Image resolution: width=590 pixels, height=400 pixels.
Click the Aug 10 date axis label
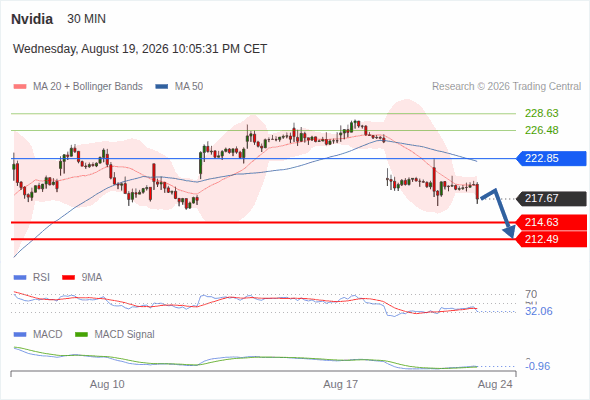click(107, 384)
